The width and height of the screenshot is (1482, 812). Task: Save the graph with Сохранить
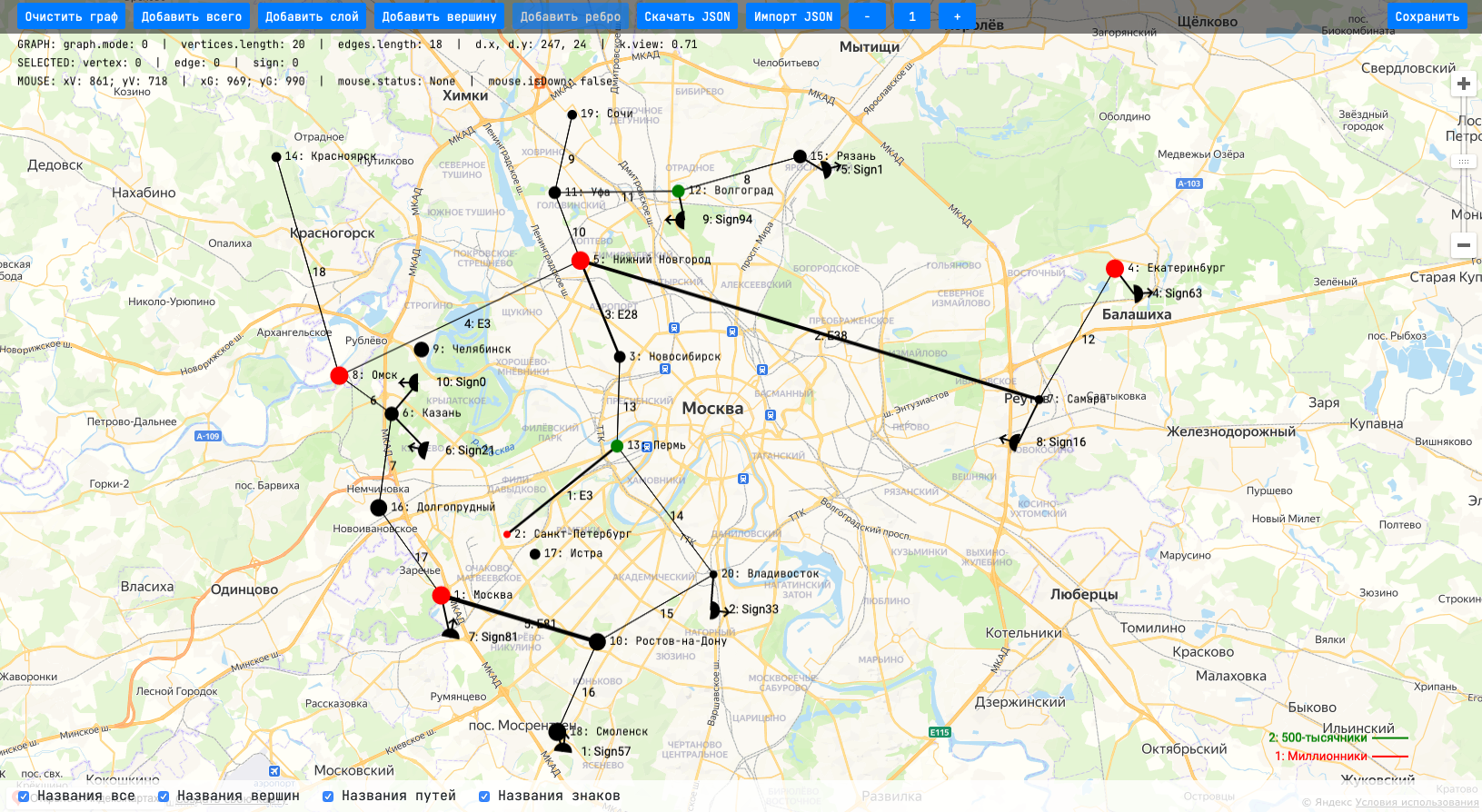click(x=1427, y=16)
